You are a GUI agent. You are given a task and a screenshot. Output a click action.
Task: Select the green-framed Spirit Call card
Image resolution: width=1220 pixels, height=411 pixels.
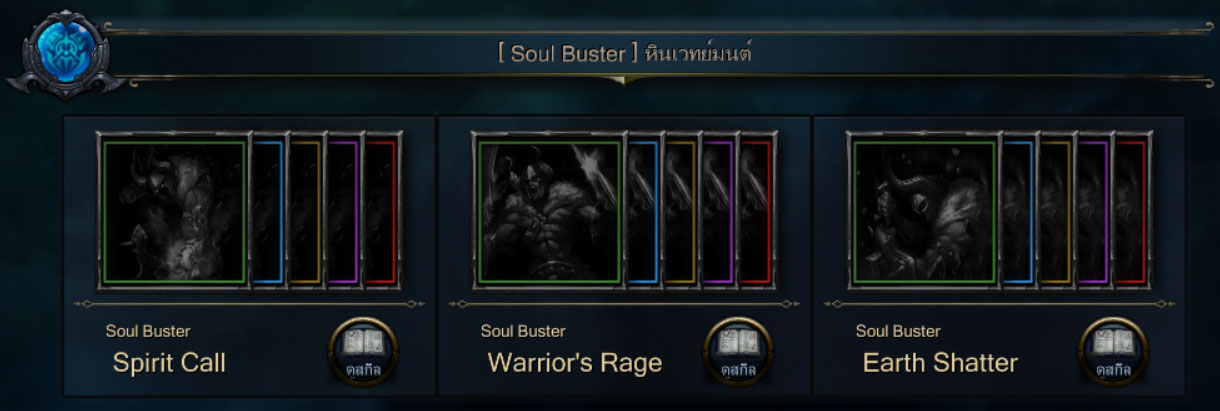click(x=174, y=212)
